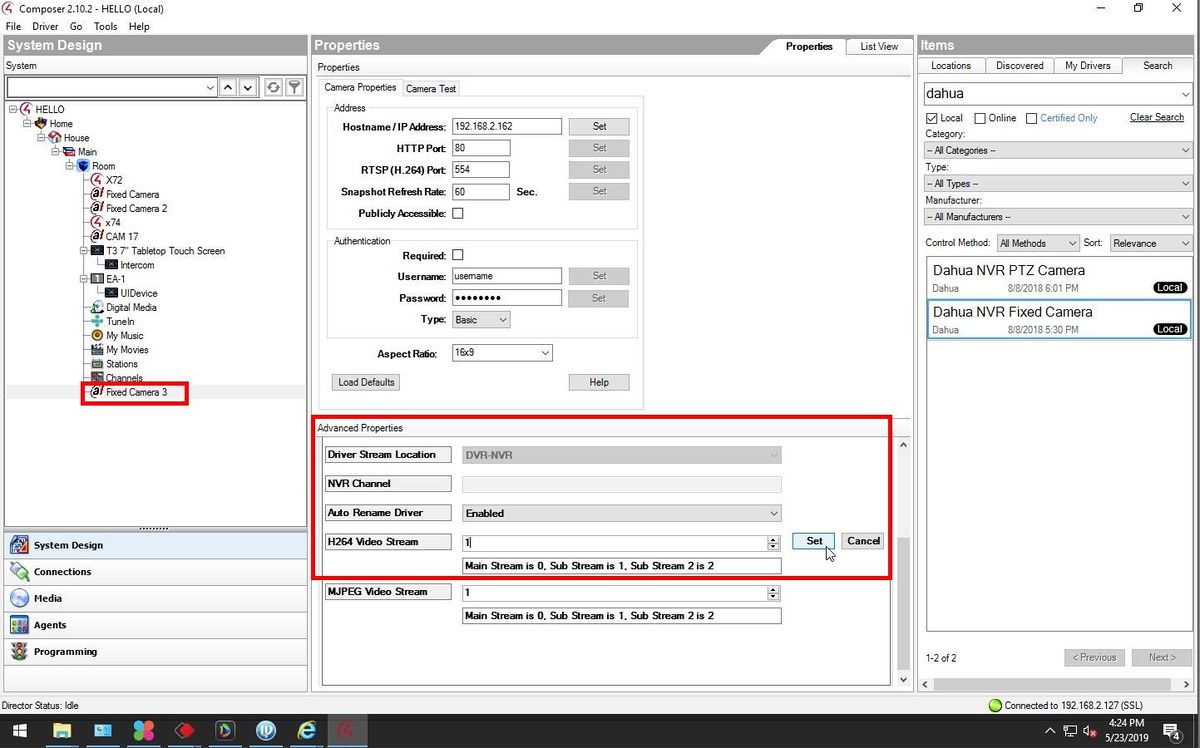Open Internet Explorer from the taskbar

(307, 730)
